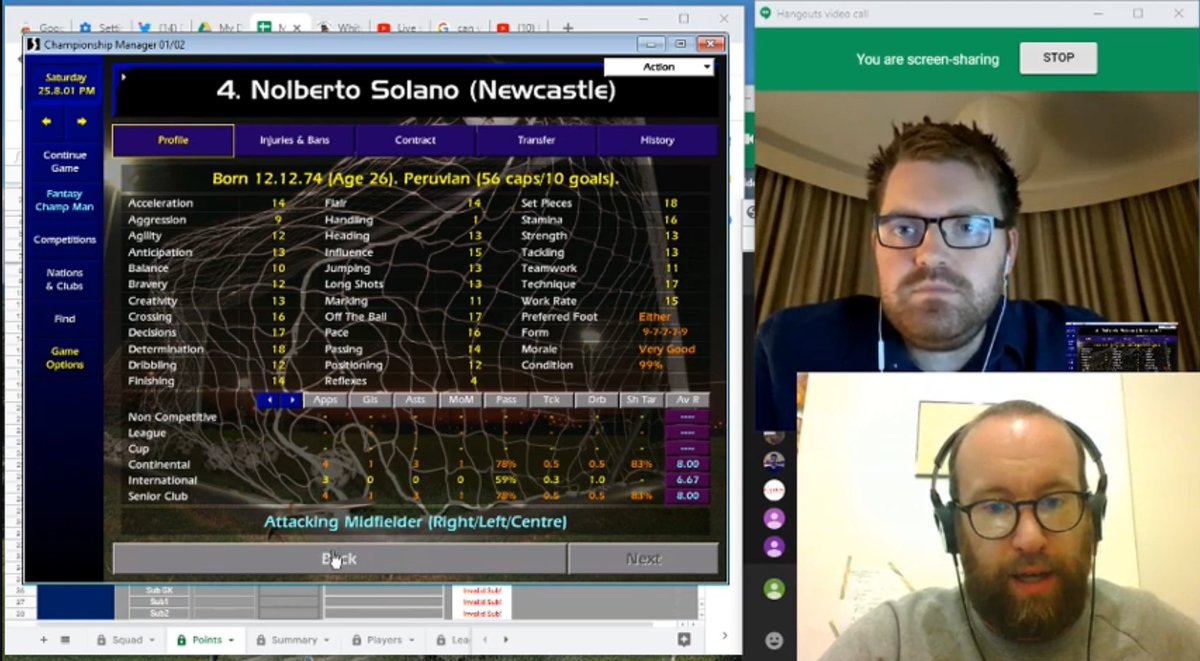Click the Continental average rating 8.00
Viewport: 1200px width, 661px height.
click(687, 465)
